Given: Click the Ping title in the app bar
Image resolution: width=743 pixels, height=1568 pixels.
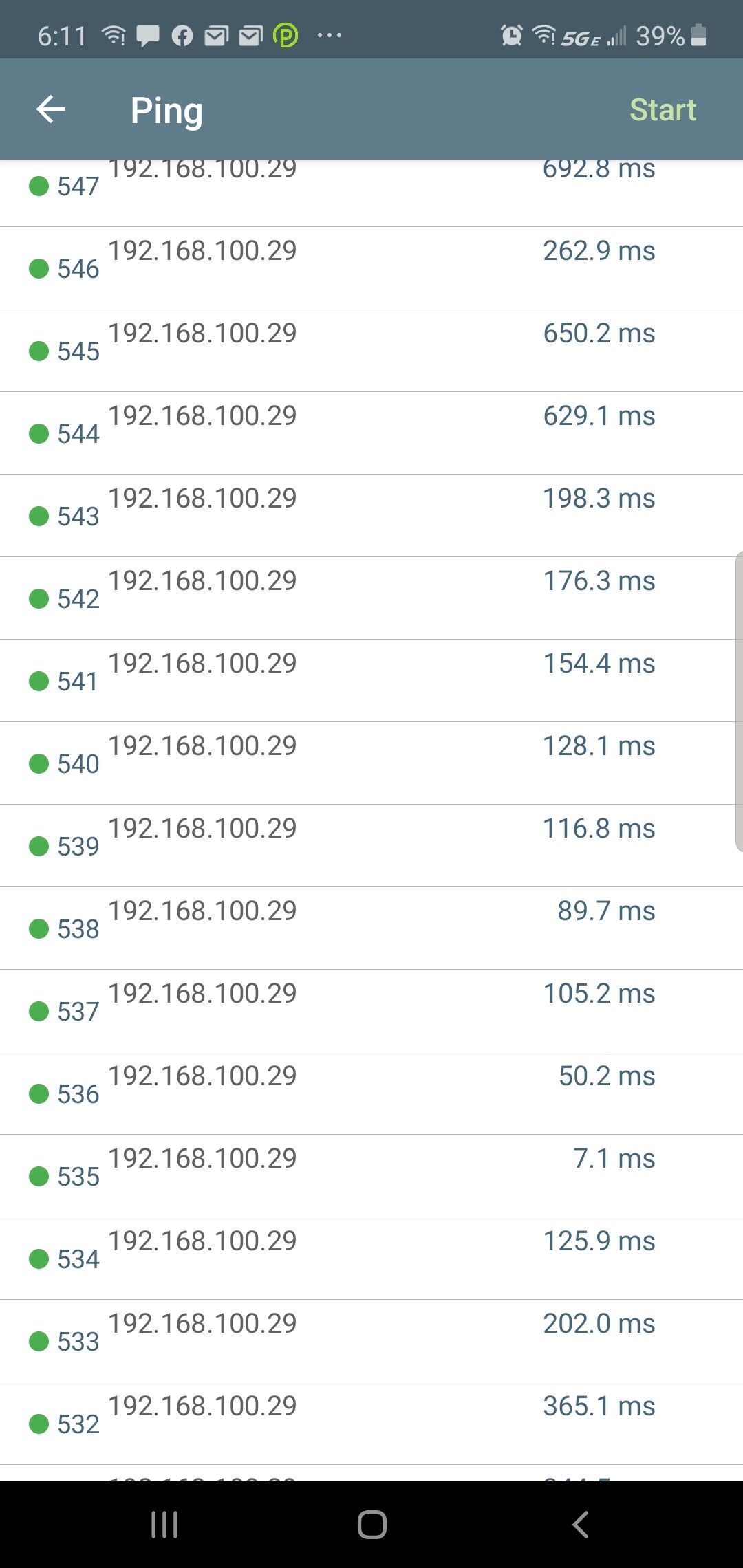Looking at the screenshot, I should 167,109.
